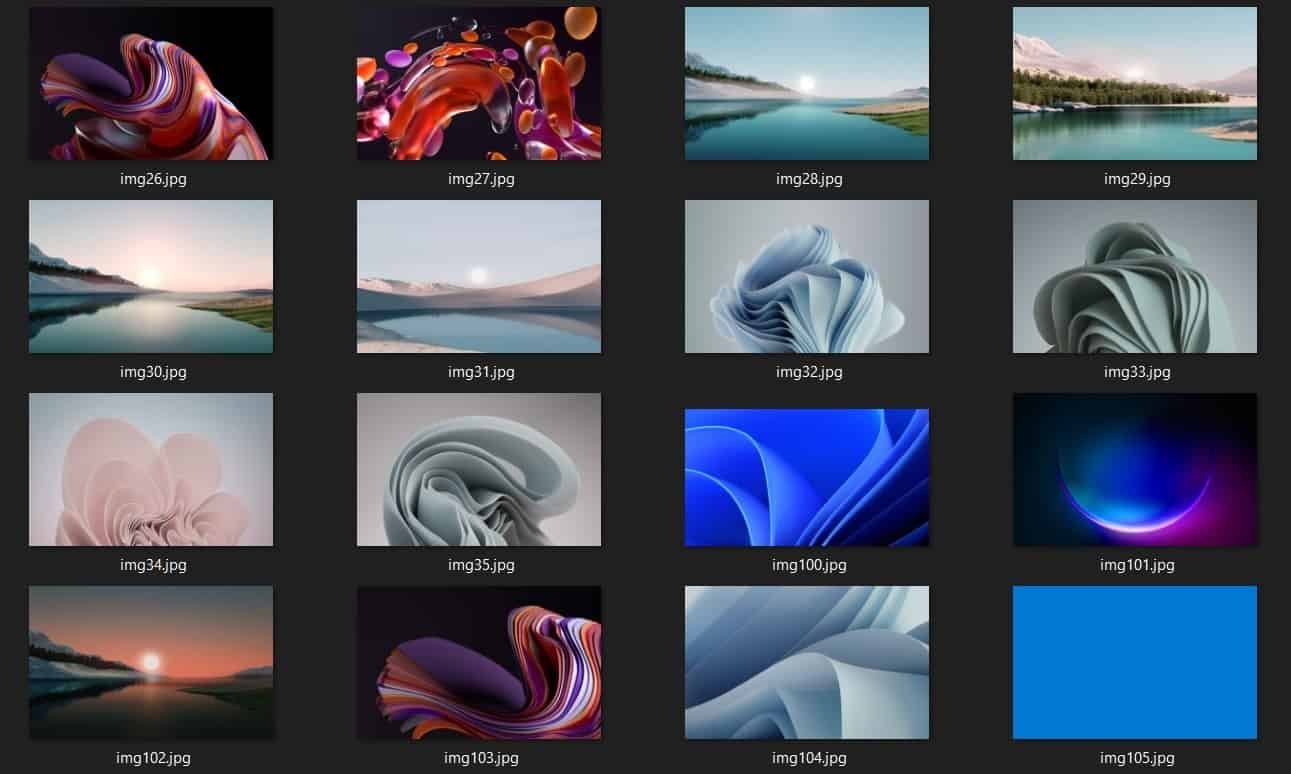This screenshot has width=1291, height=774.
Task: Select the img32.jpg blue bloom thumbnail
Action: pos(807,276)
